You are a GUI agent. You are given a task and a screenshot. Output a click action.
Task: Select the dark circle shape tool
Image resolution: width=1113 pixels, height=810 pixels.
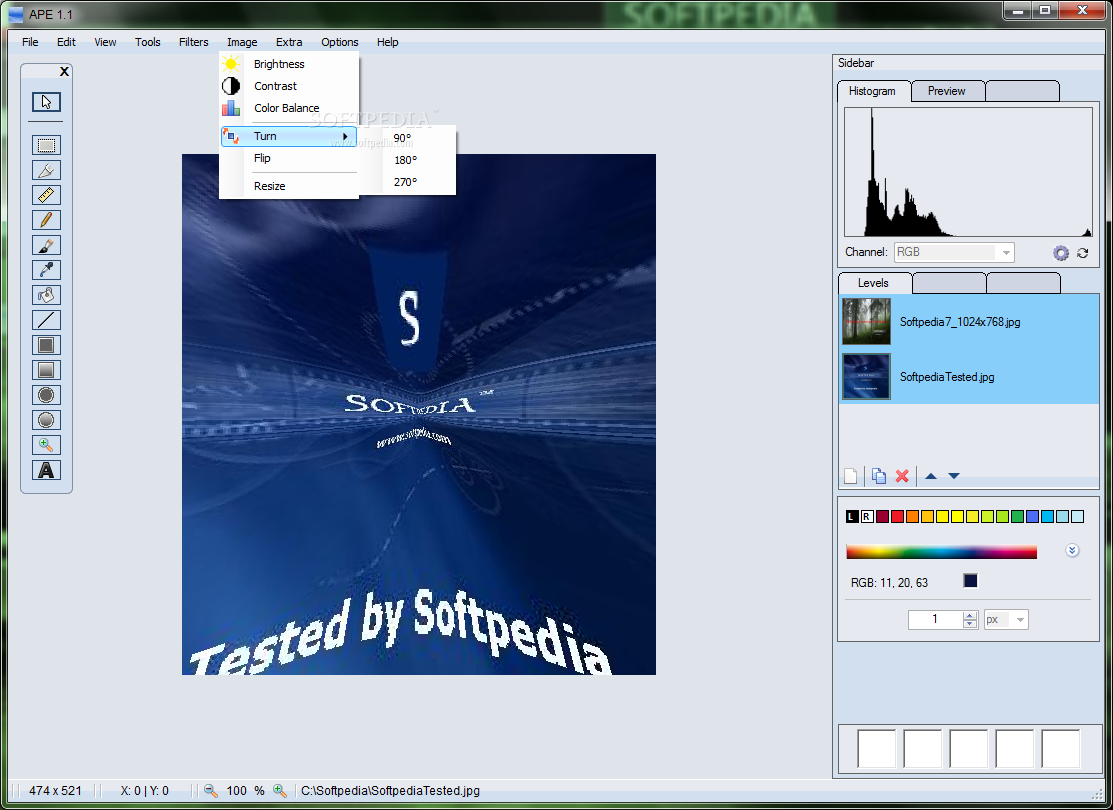coord(46,395)
